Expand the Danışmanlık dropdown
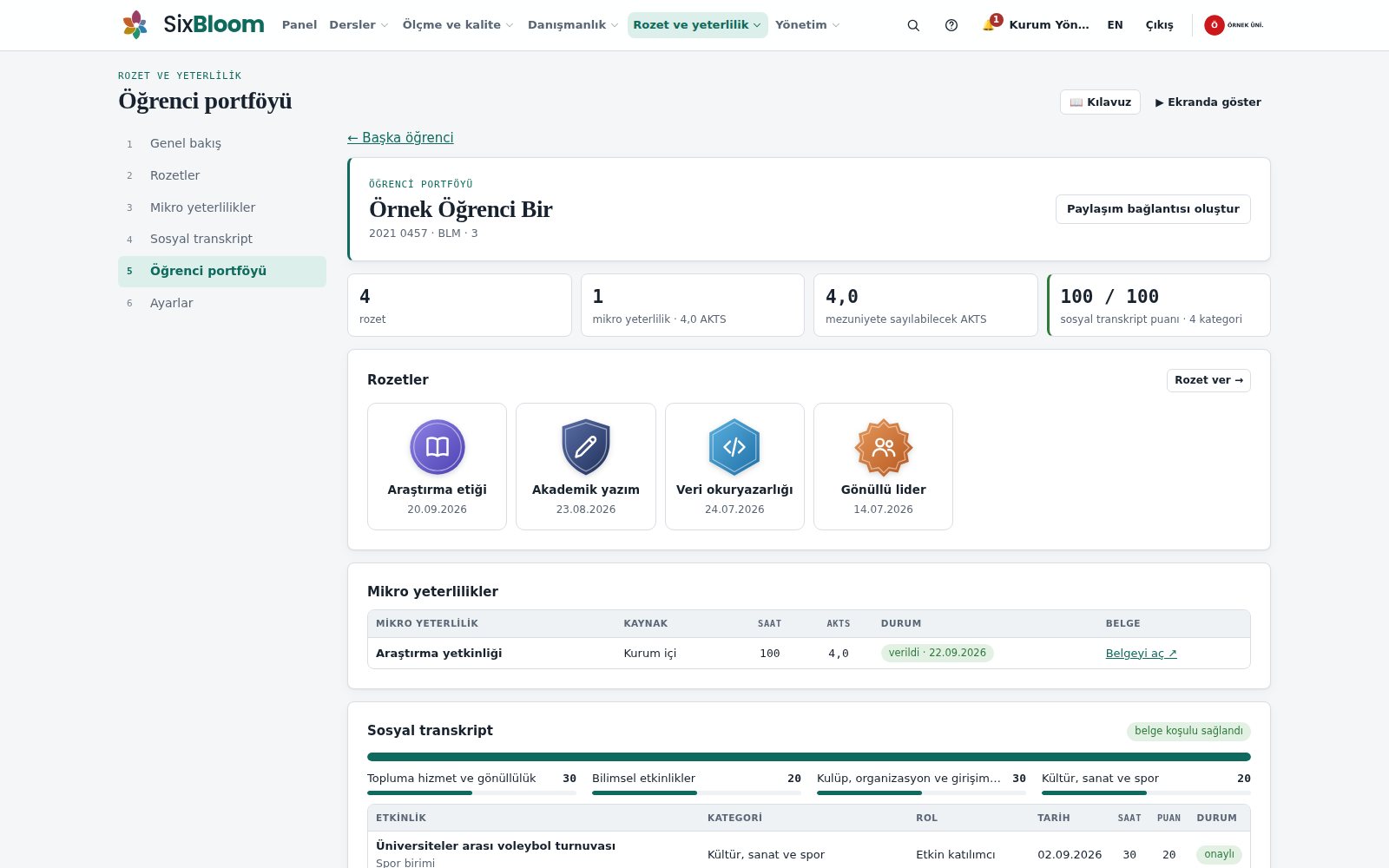 coord(573,25)
